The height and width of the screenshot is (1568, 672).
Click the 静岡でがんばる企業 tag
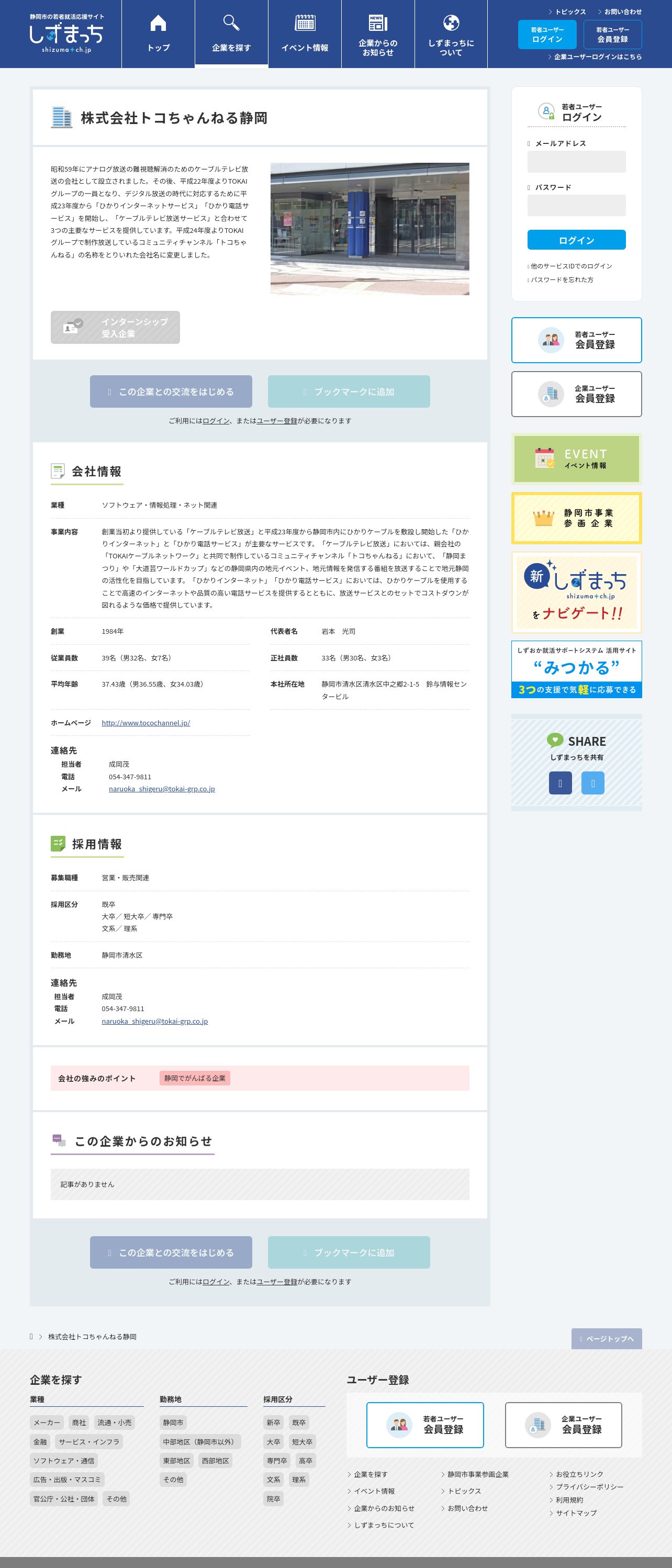pyautogui.click(x=195, y=1078)
